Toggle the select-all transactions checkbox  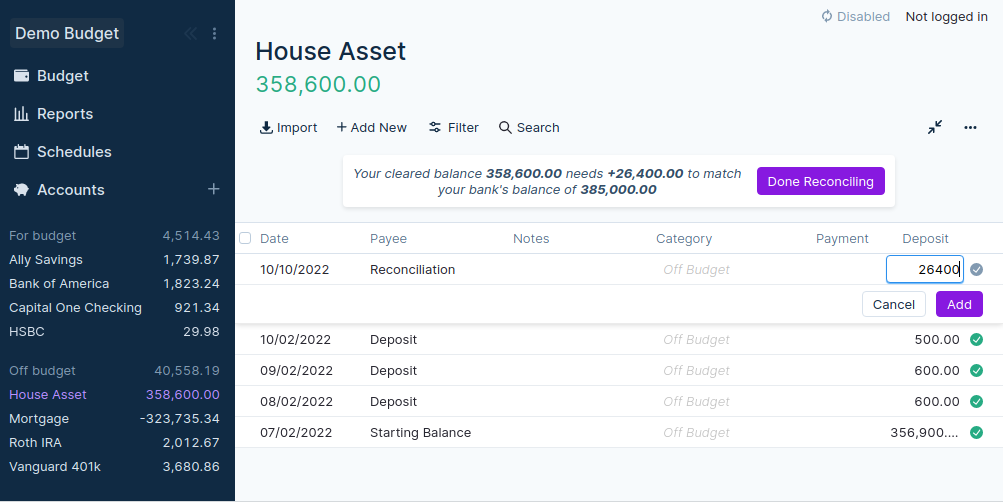tap(245, 238)
